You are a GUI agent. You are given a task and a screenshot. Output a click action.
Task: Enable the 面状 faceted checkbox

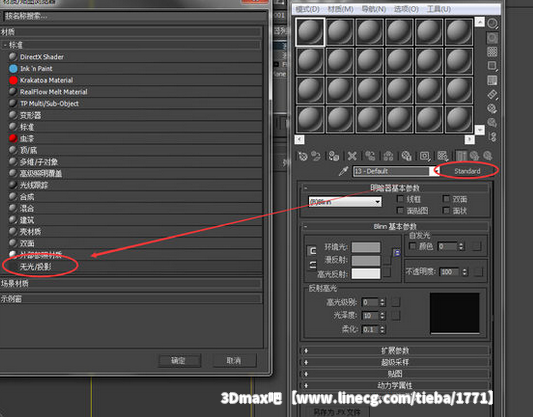tap(446, 211)
